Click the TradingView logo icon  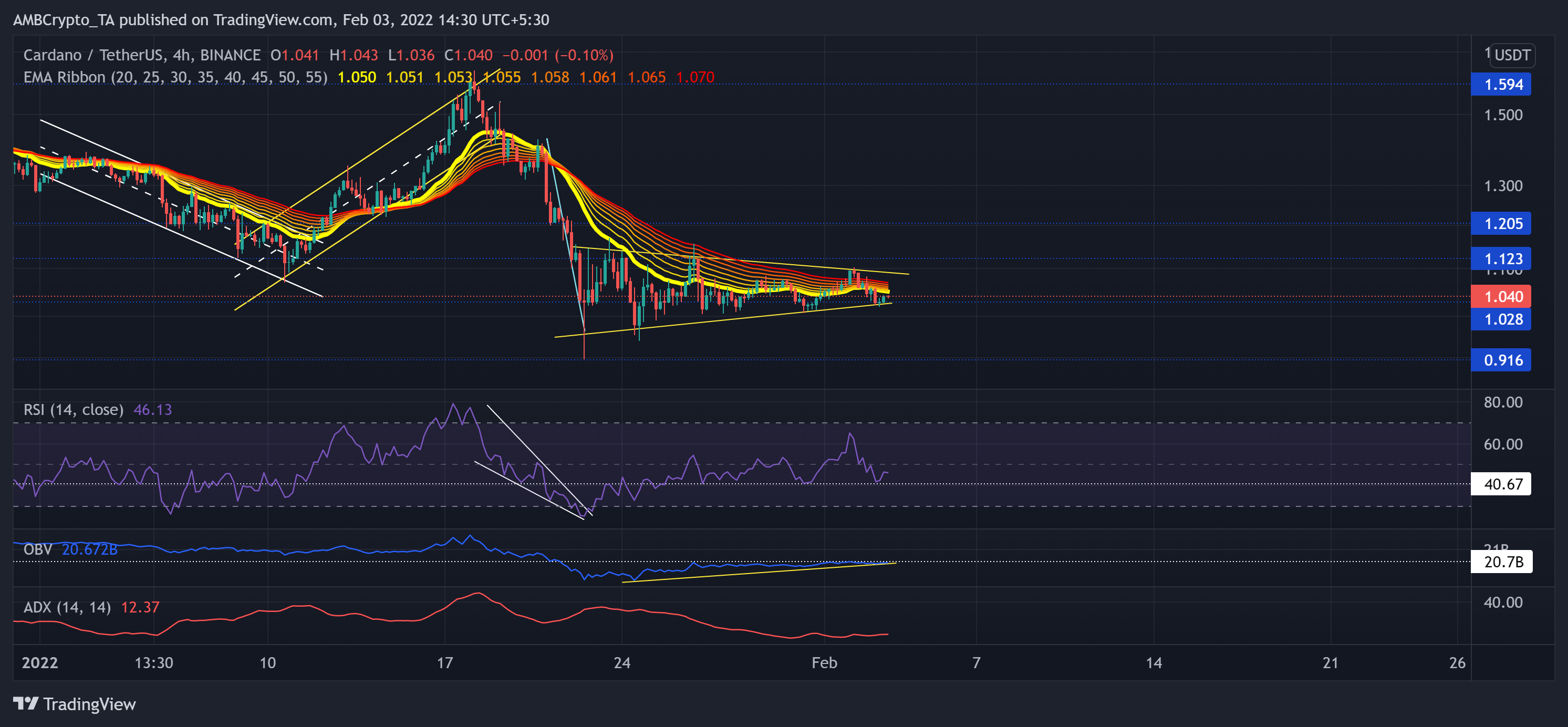[x=26, y=704]
